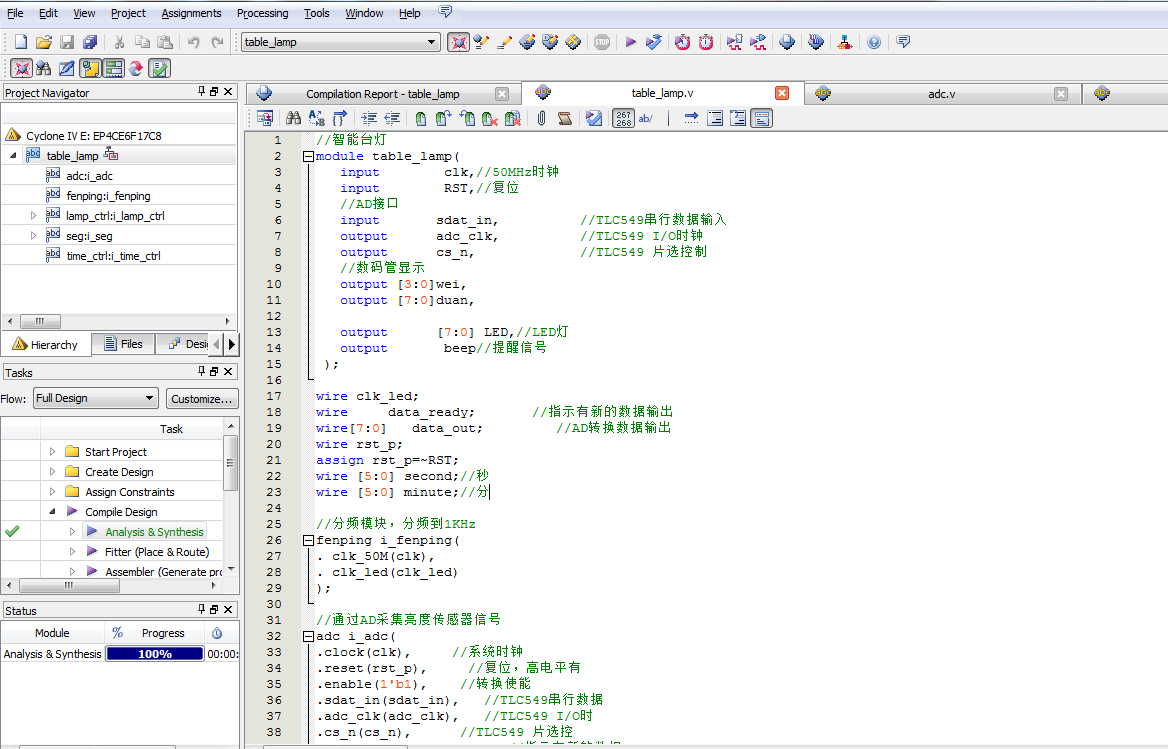The image size is (1168, 749).
Task: Open the Assignments menu
Action: click(191, 13)
